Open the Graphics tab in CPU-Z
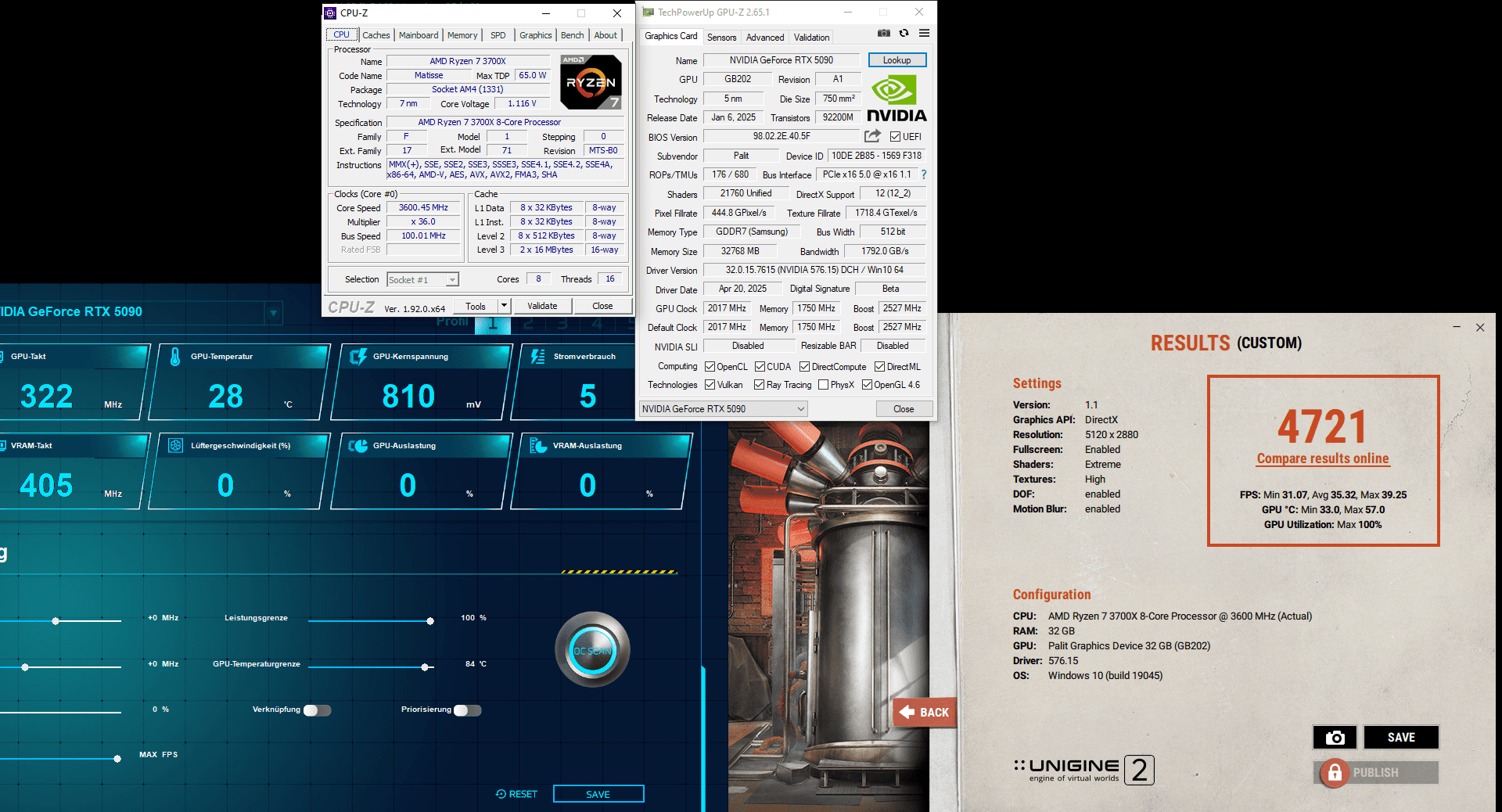1502x812 pixels. click(536, 35)
